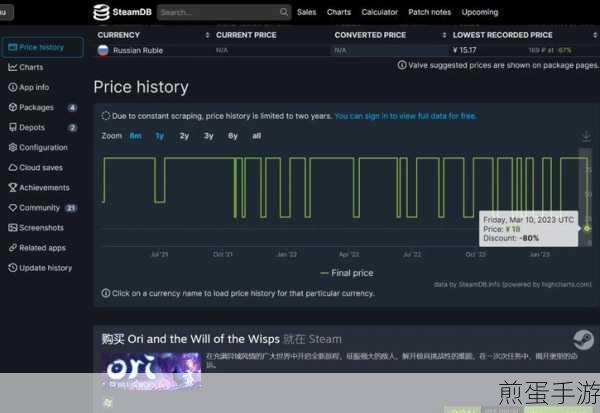Click the Configuration gear icon

pyautogui.click(x=13, y=147)
